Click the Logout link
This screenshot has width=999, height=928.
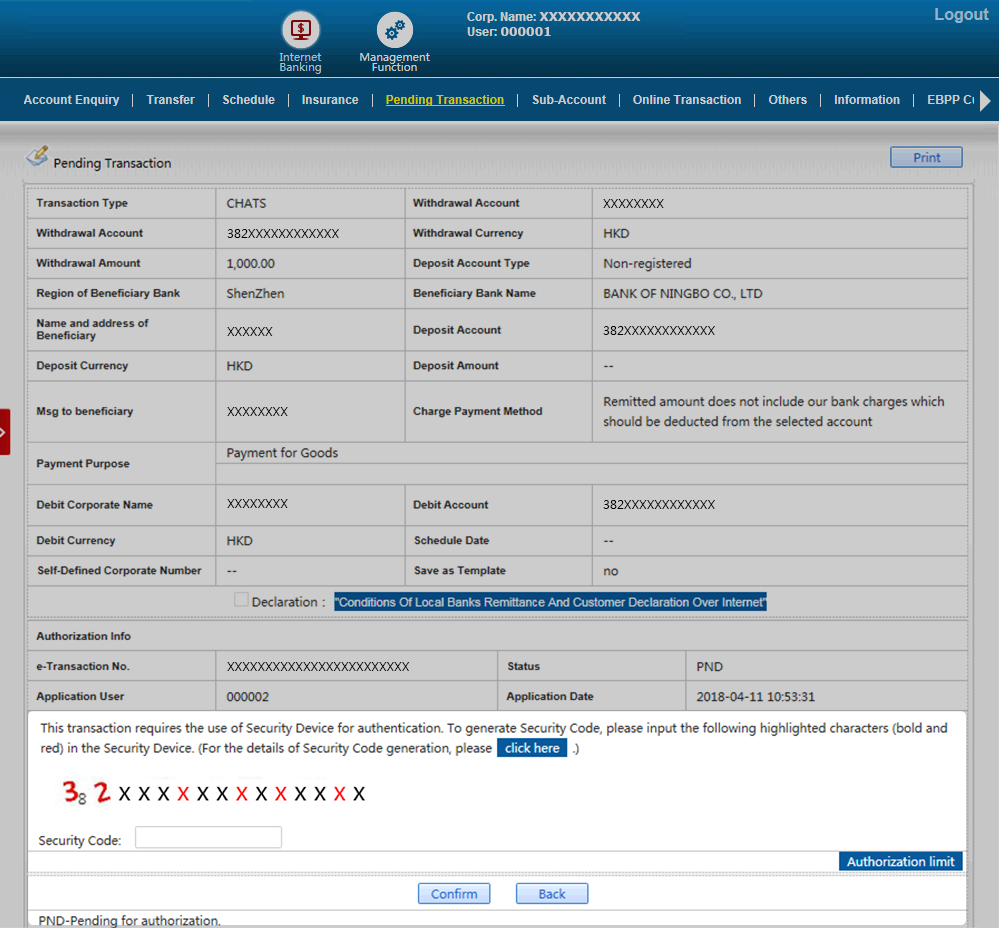click(x=960, y=15)
